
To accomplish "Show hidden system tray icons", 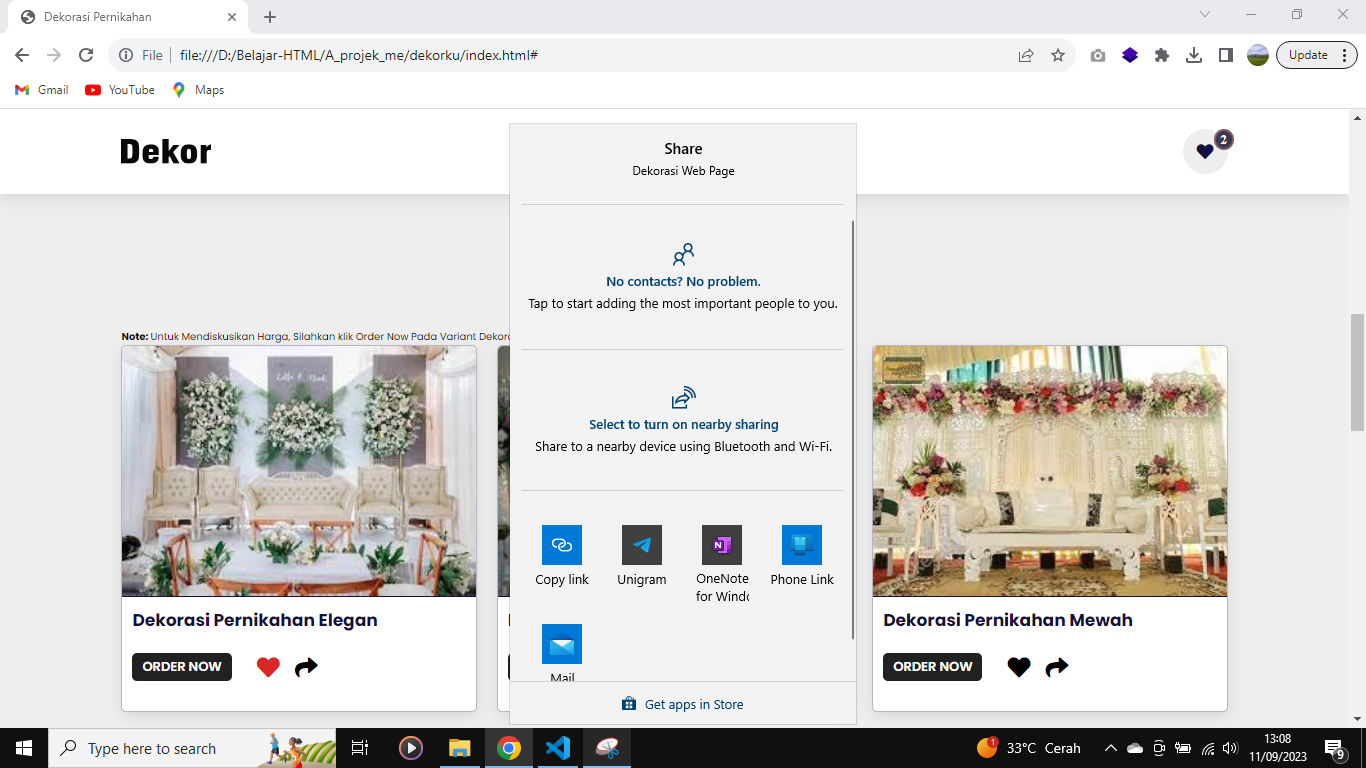I will (1110, 748).
